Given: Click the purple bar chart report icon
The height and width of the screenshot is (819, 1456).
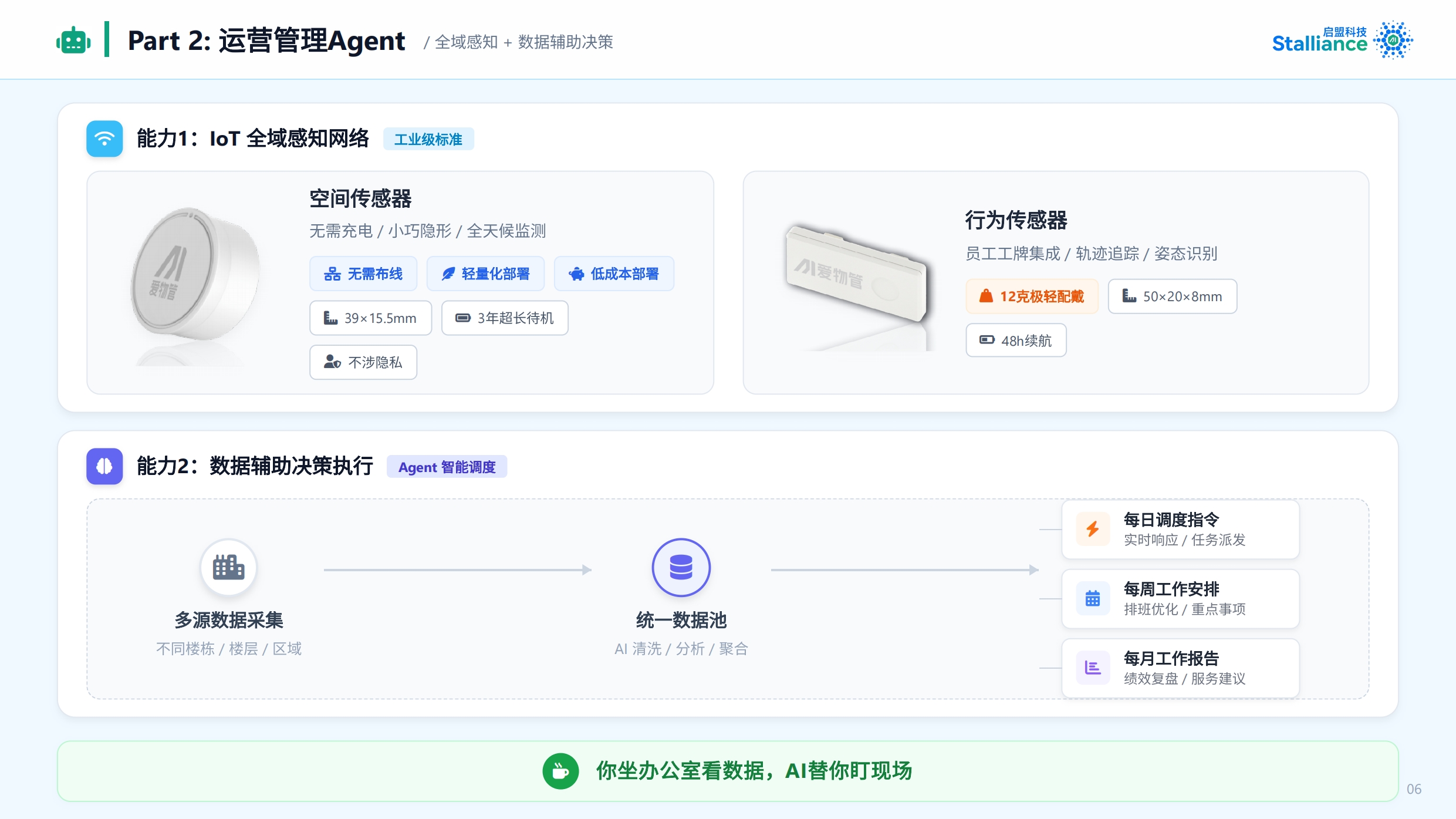Looking at the screenshot, I should (1092, 668).
